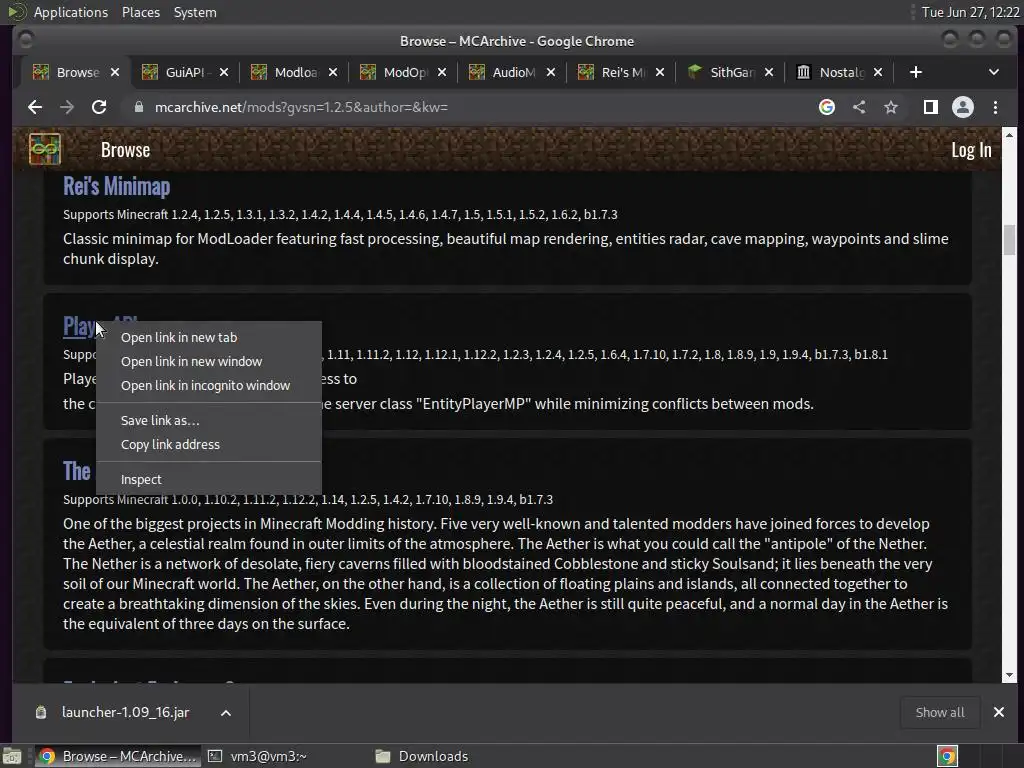Choose Open link in incognito window
Image resolution: width=1024 pixels, height=768 pixels.
209,385
